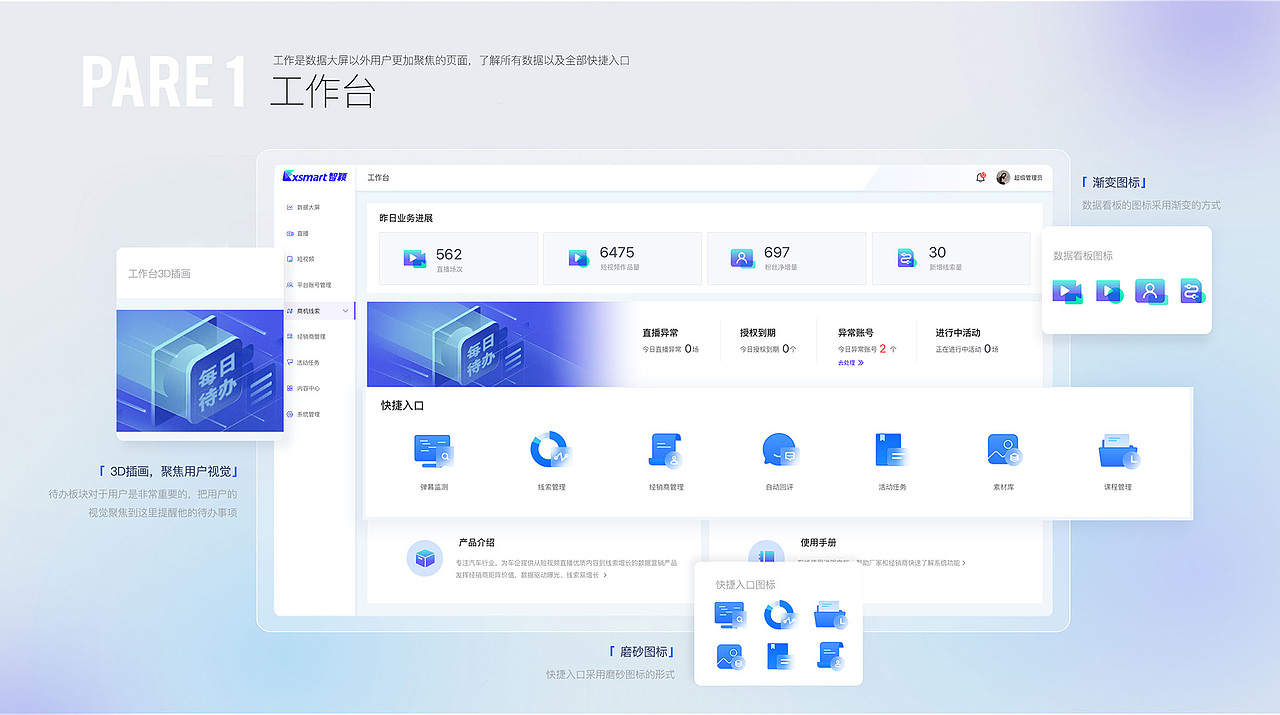
Task: Click the 6475 短视频作品量 play icon
Action: pos(580,258)
